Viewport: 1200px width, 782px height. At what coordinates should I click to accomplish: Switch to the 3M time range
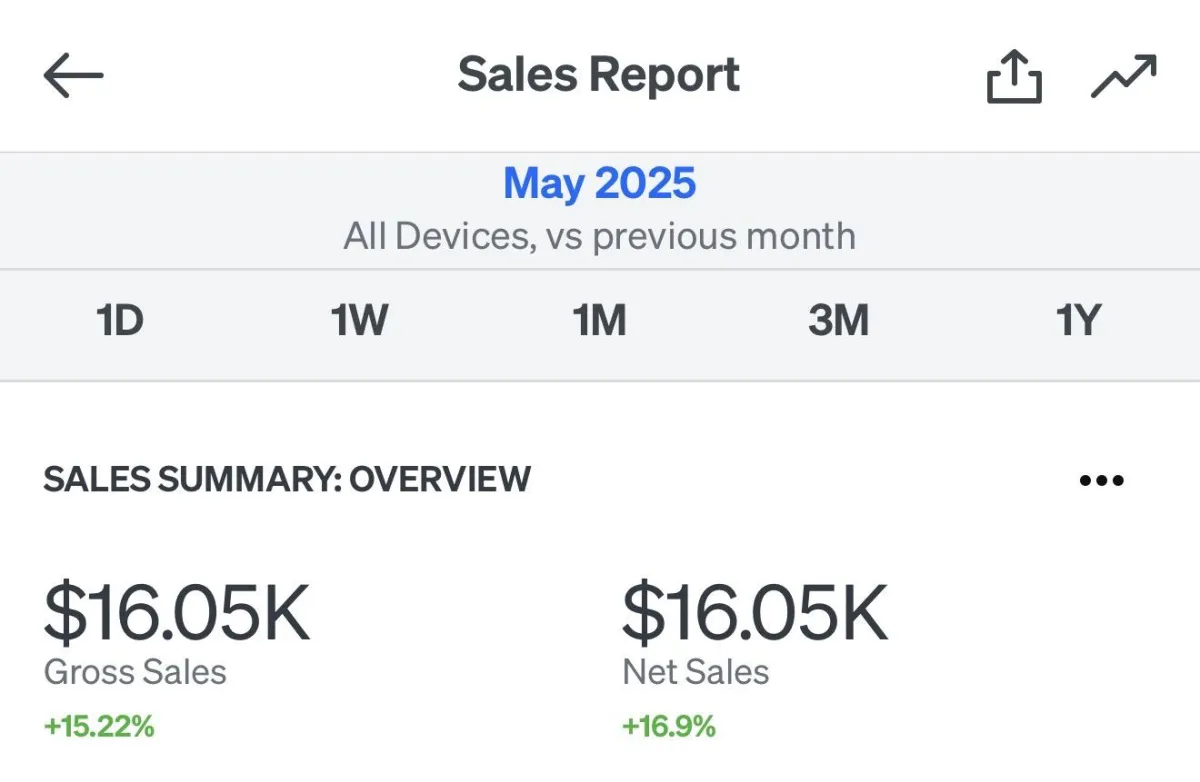coord(838,322)
